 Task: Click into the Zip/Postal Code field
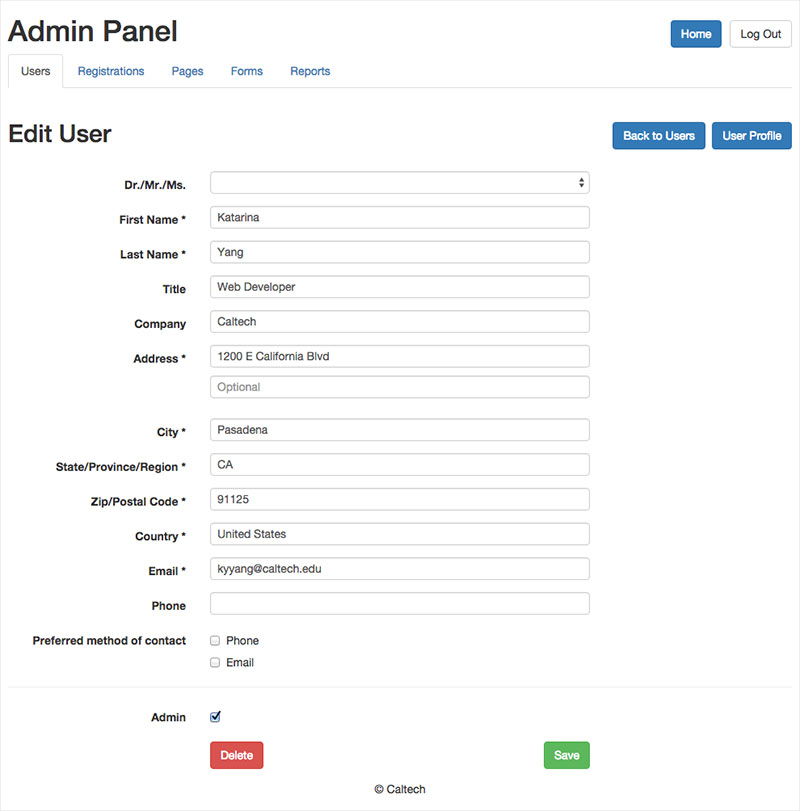coord(399,499)
